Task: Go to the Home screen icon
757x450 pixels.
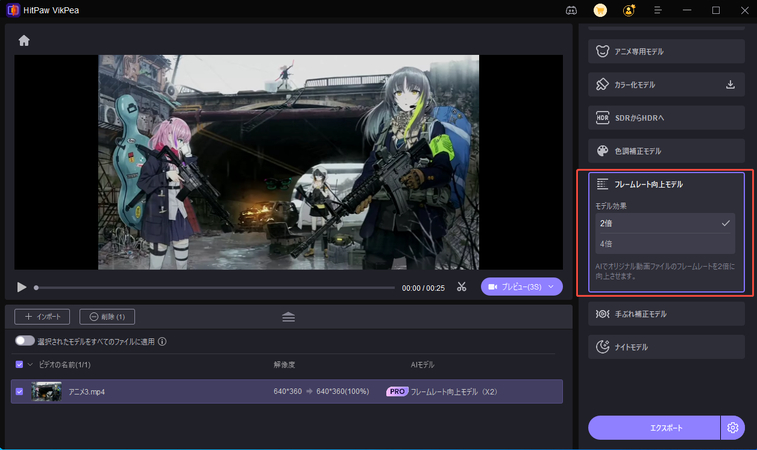Action: click(24, 41)
